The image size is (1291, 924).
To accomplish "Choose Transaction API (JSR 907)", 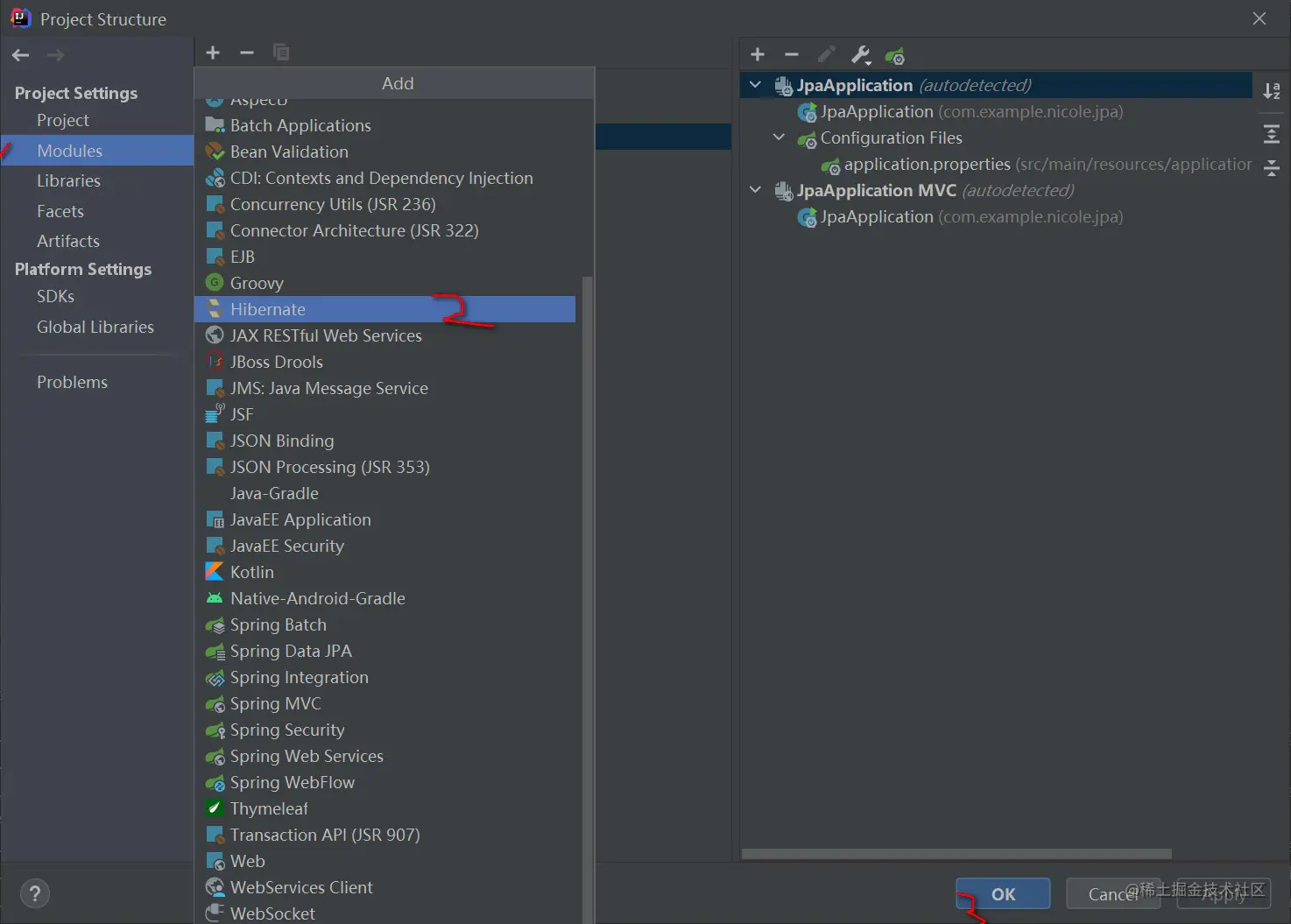I will [384, 835].
